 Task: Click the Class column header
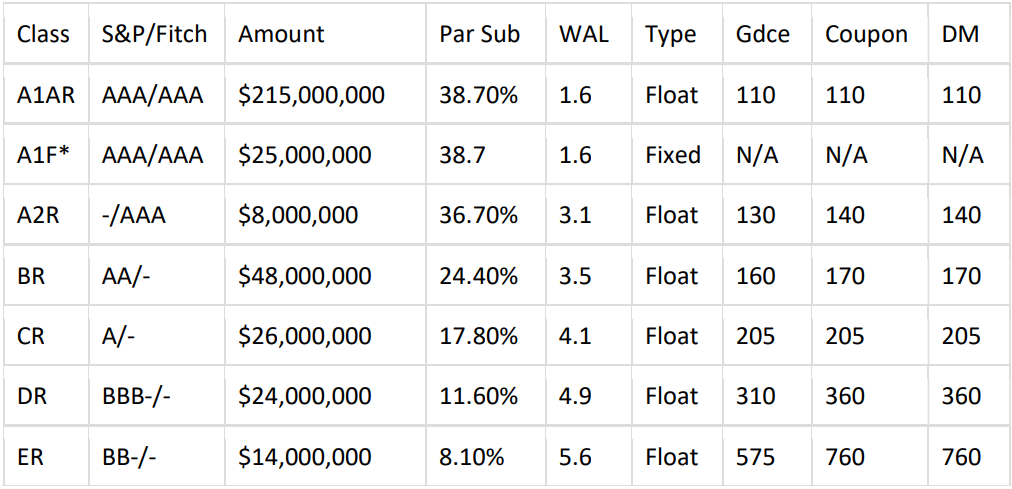[x=43, y=34]
